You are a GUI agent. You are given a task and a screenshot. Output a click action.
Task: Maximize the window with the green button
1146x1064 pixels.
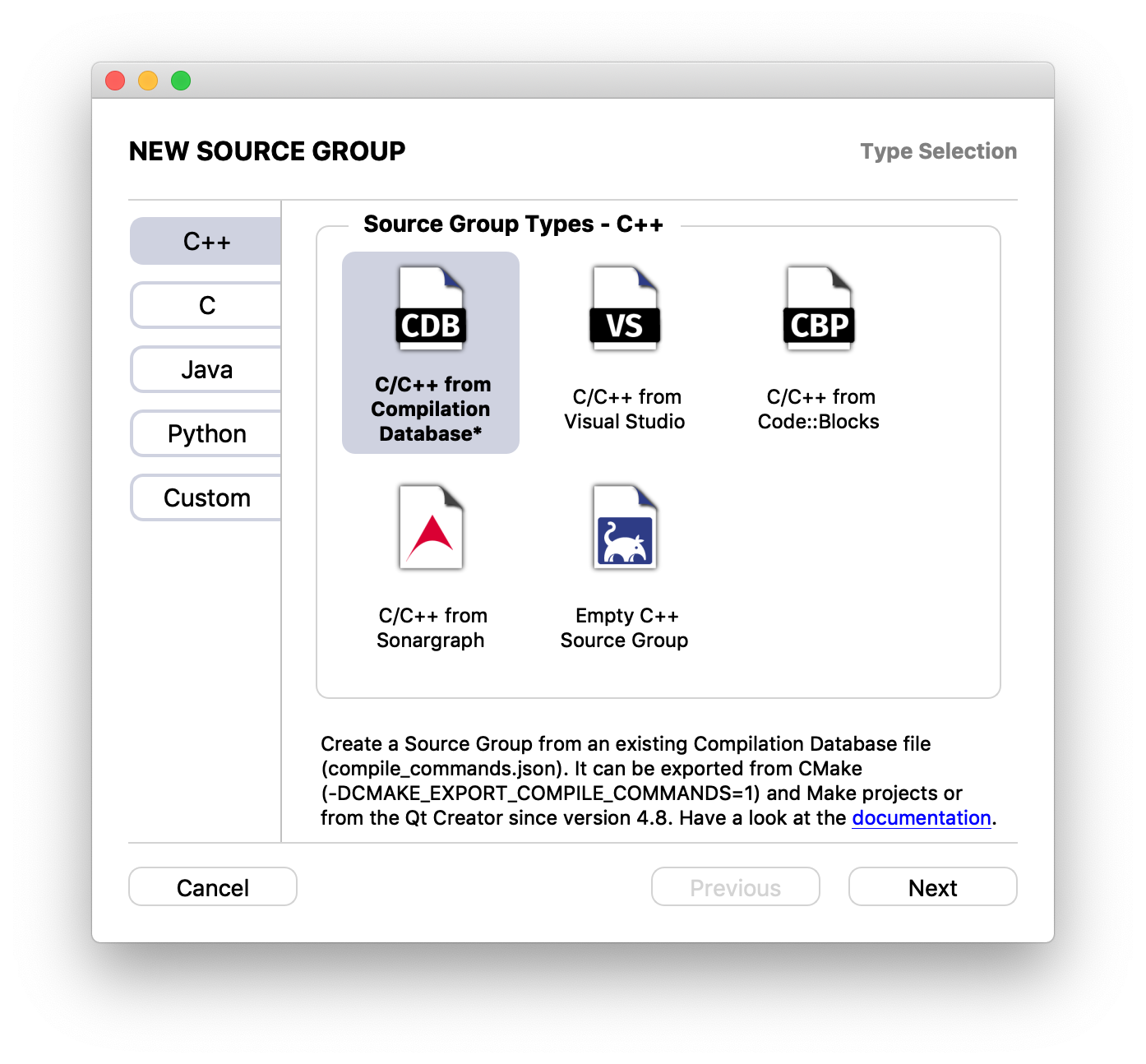181,81
